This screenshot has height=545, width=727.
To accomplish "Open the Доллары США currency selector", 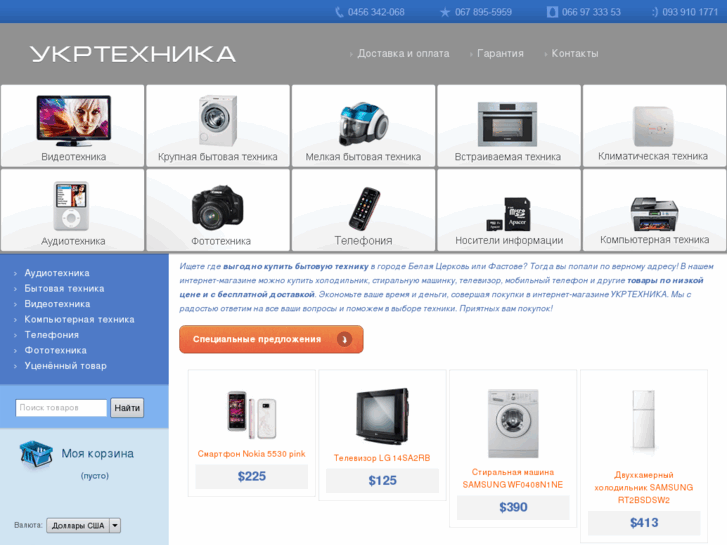I will [83, 526].
